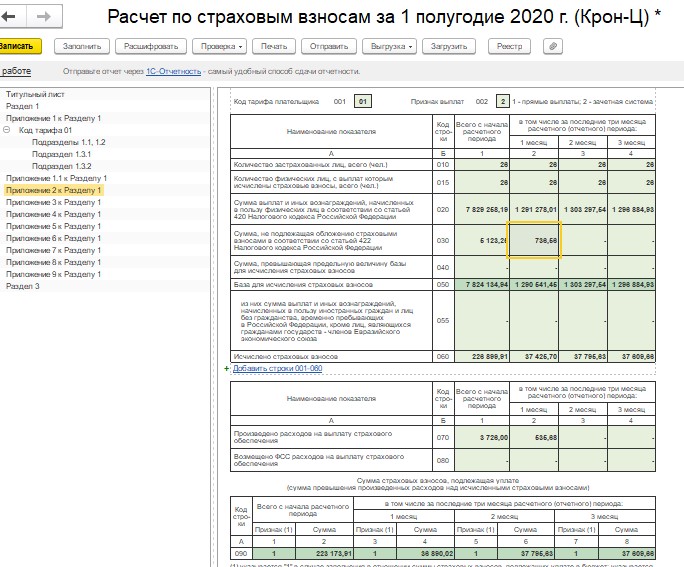
Task: Open the работе status link
Action: (x=16, y=71)
